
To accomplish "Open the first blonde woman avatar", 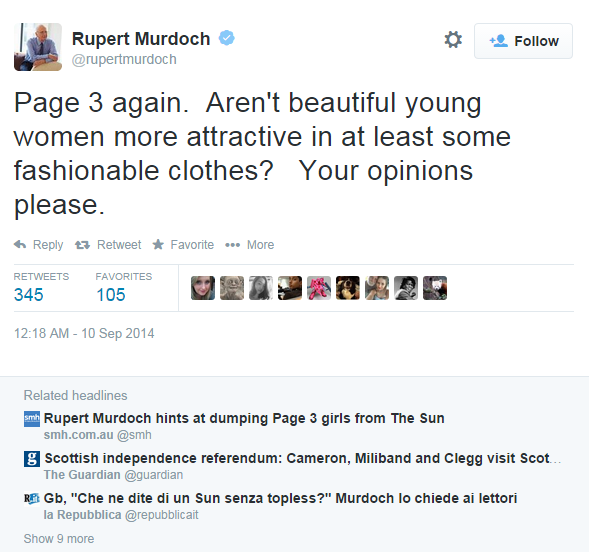I will 203,288.
